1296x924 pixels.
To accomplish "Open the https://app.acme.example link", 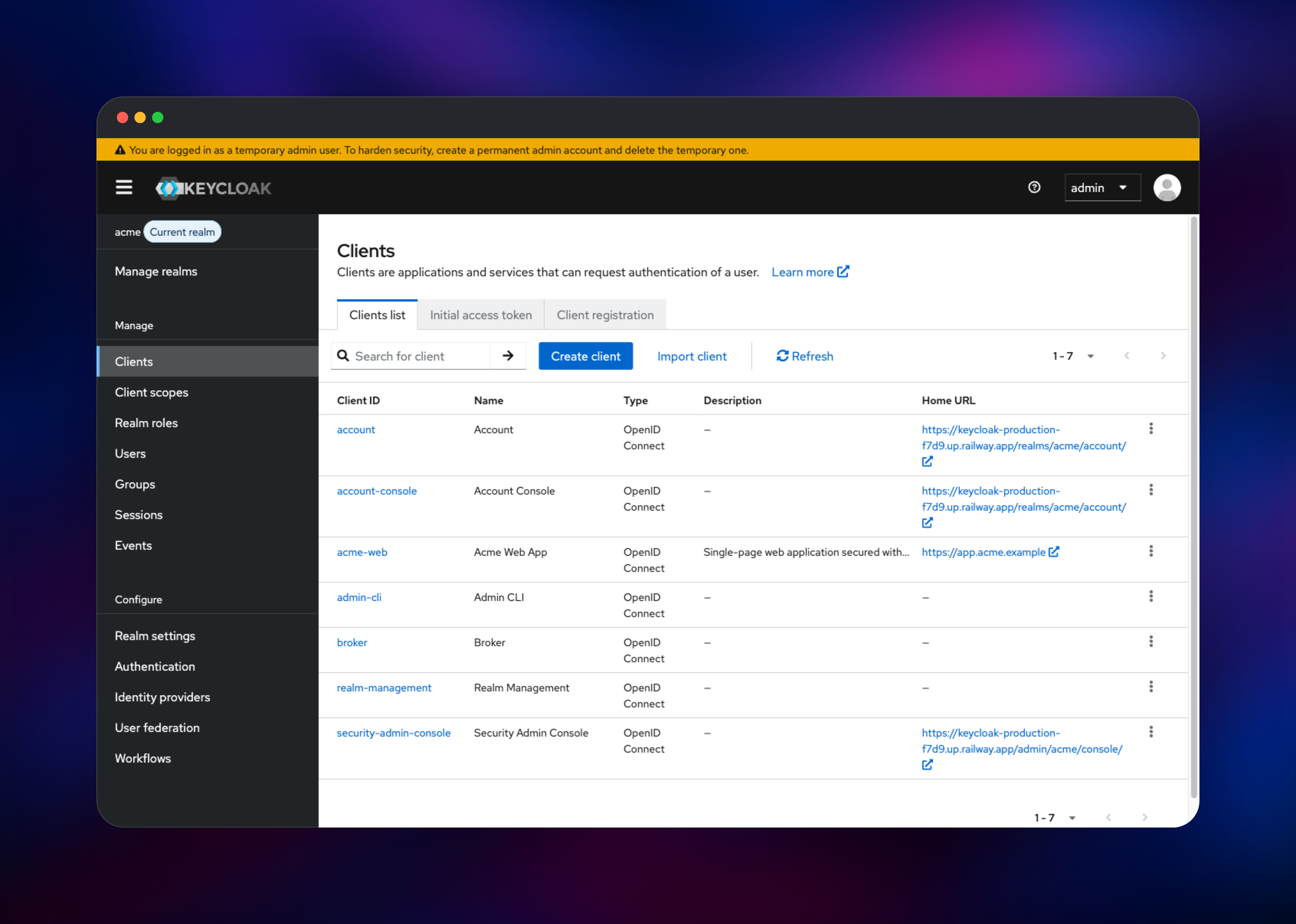I will tap(983, 552).
